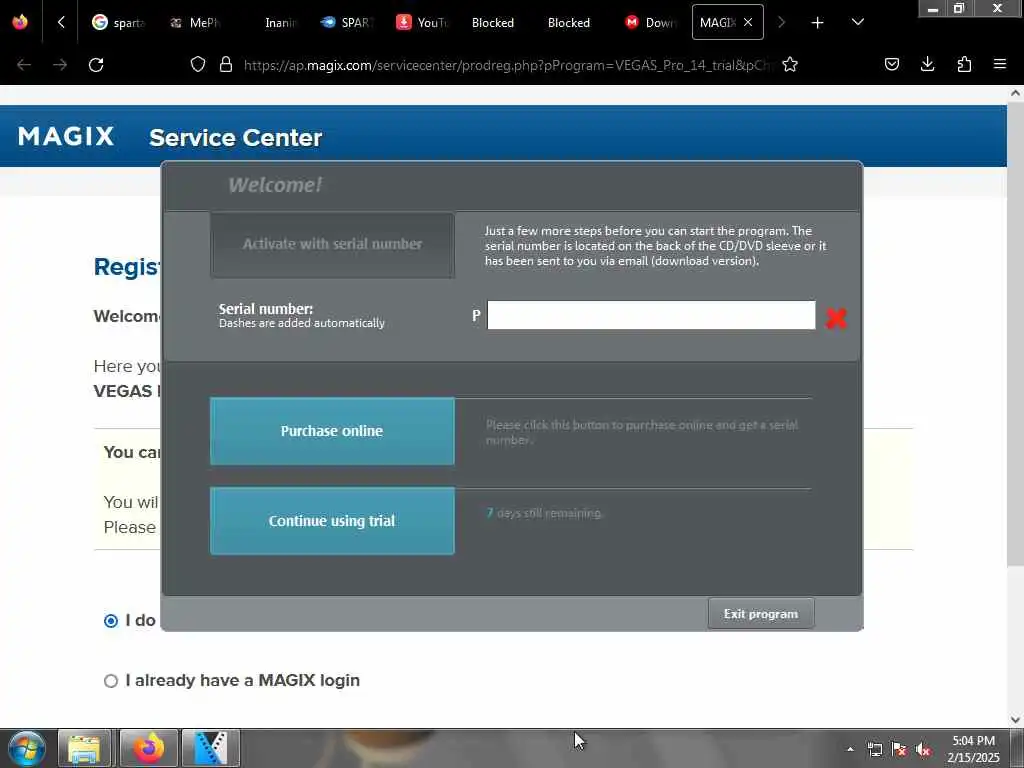Switch to the Google 'sparta' search tab
Viewport: 1024px width, 768px height.
coord(118,22)
